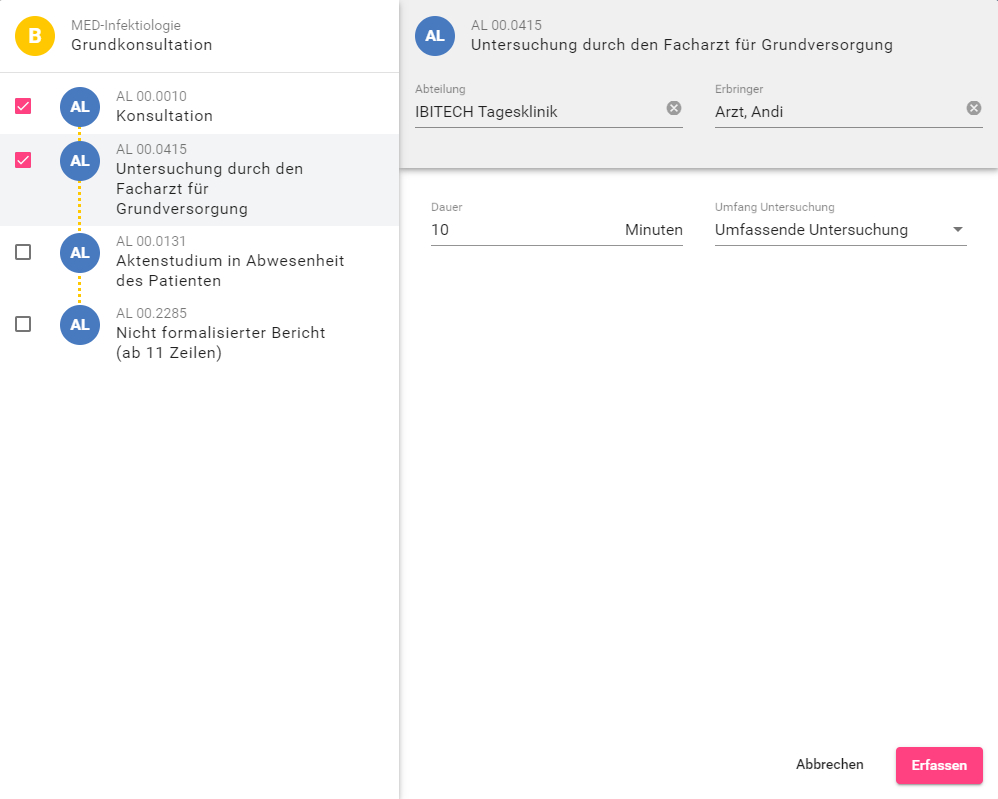
Task: Uncheck the AL 00.0415 Untersuchung checkbox
Action: [23, 160]
